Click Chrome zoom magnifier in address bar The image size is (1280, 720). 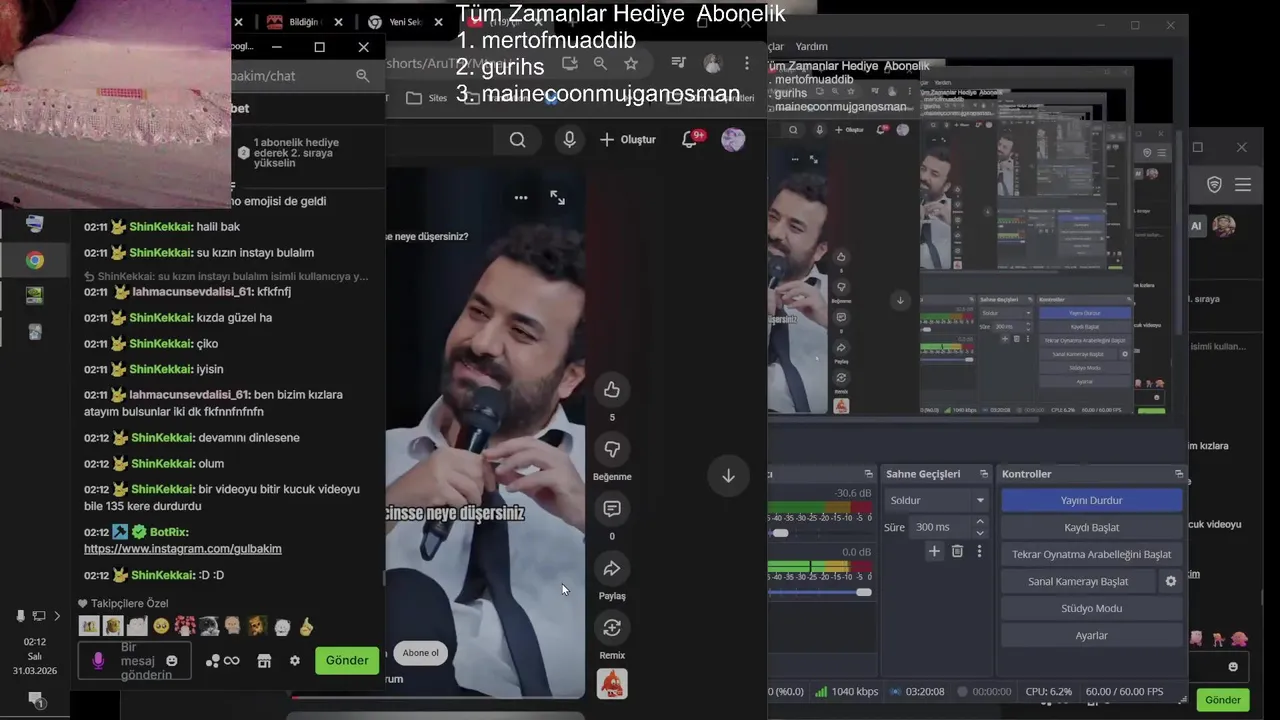600,63
